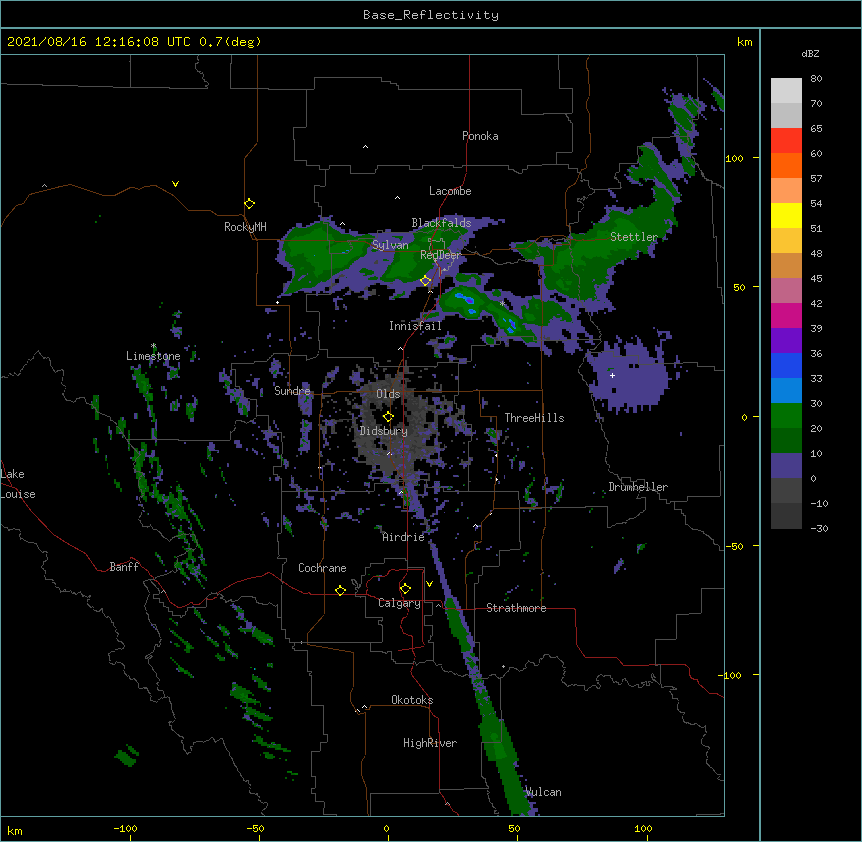
Task: Click the Cochrane label
Action: pyautogui.click(x=322, y=568)
